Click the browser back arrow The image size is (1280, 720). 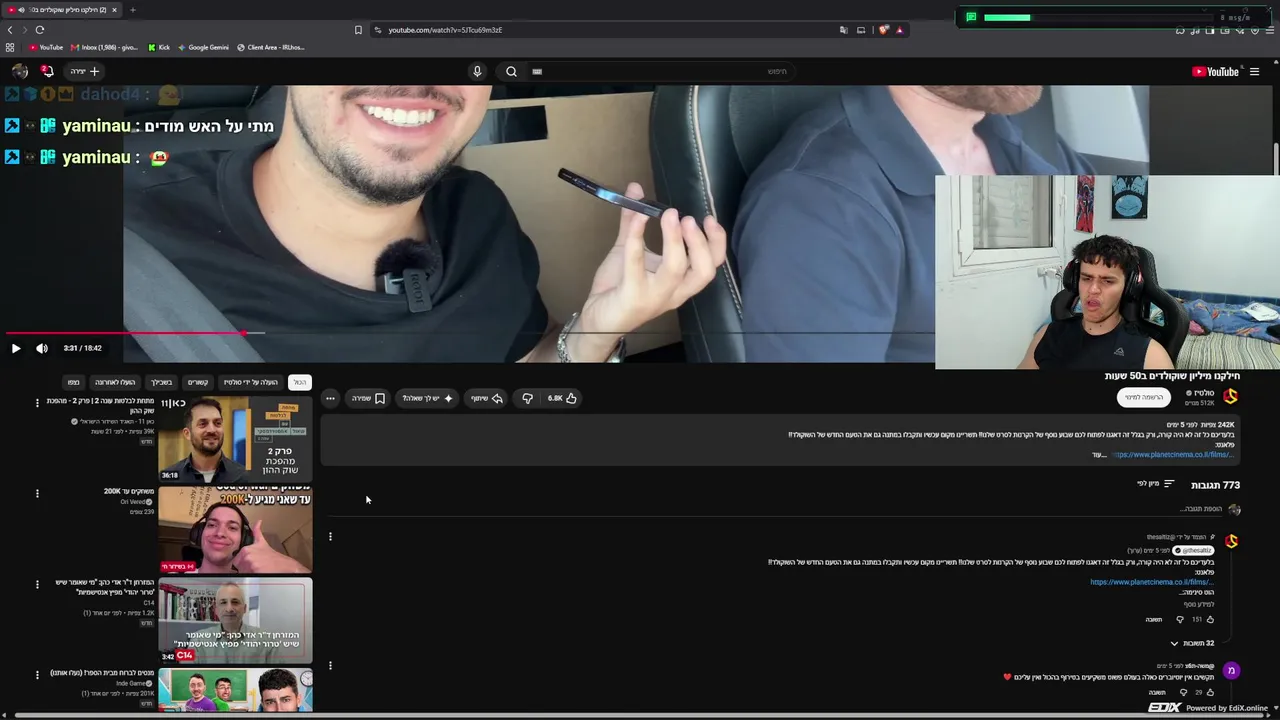[x=10, y=30]
